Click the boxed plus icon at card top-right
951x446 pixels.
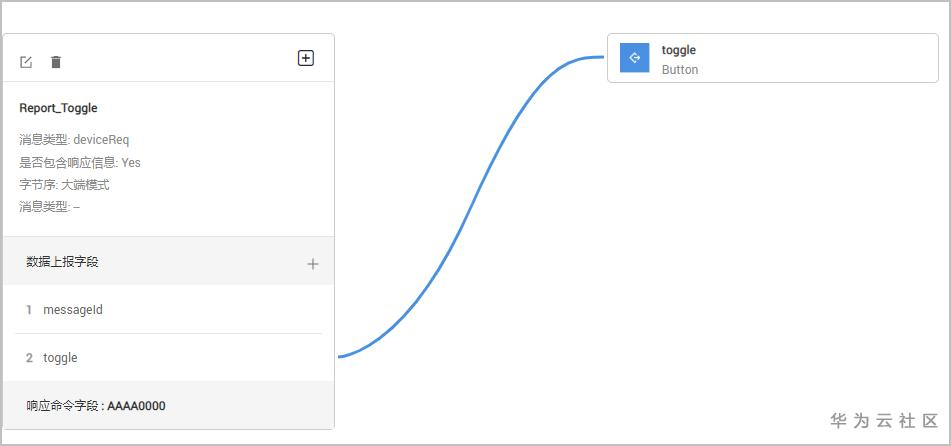point(306,58)
